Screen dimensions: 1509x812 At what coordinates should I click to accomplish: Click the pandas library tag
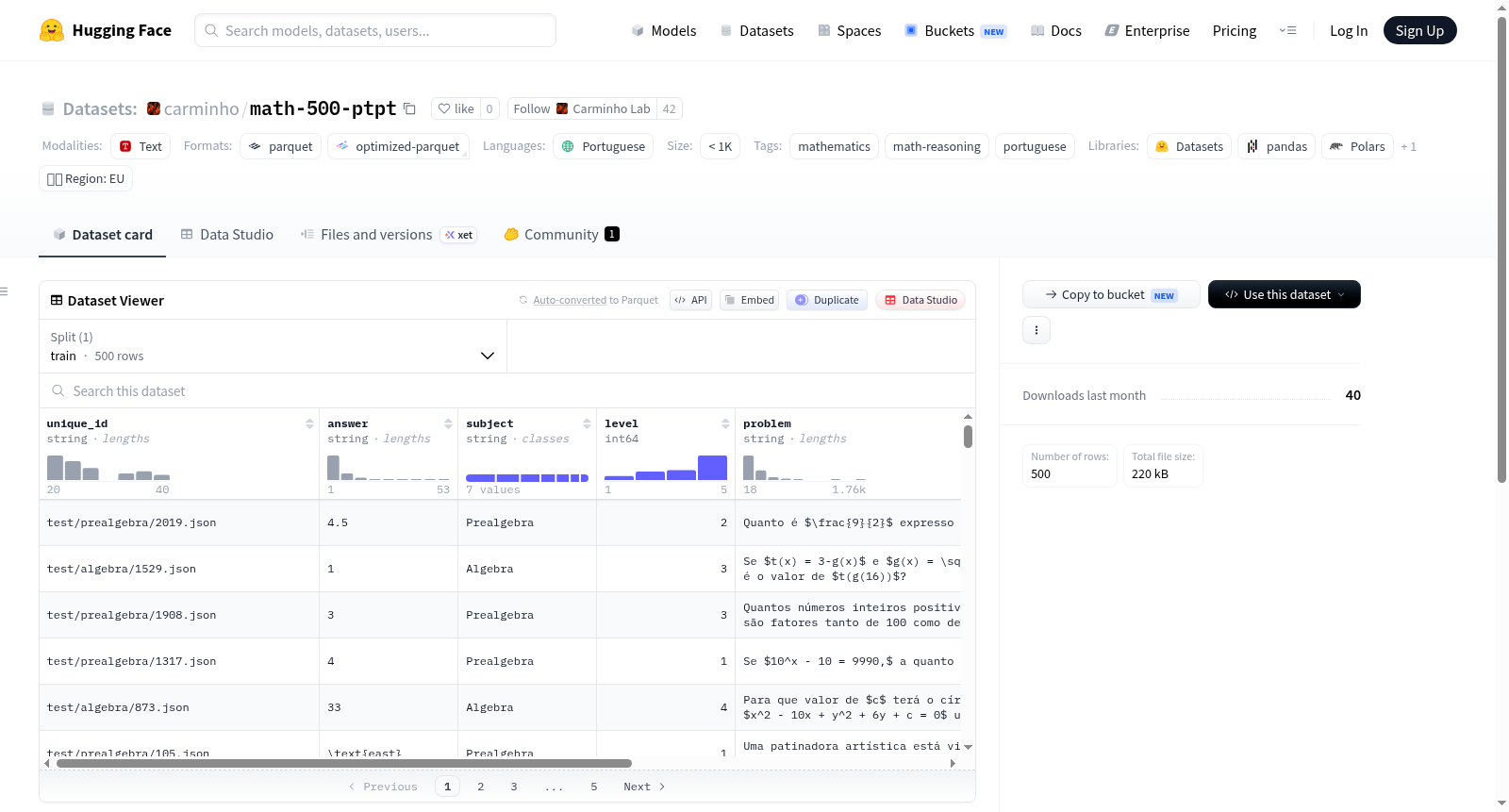coord(1276,146)
